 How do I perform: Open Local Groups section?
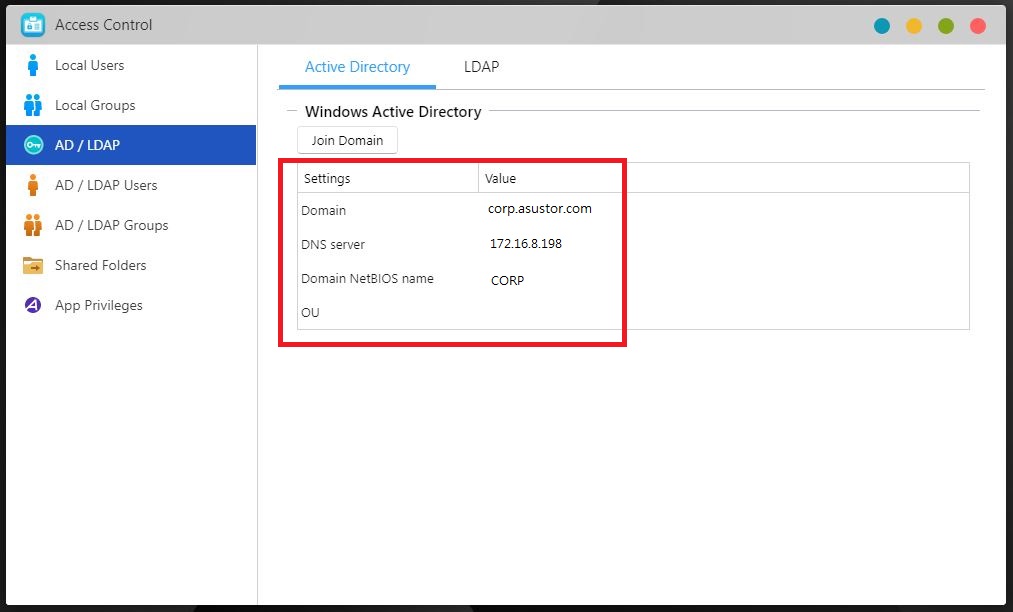point(131,105)
